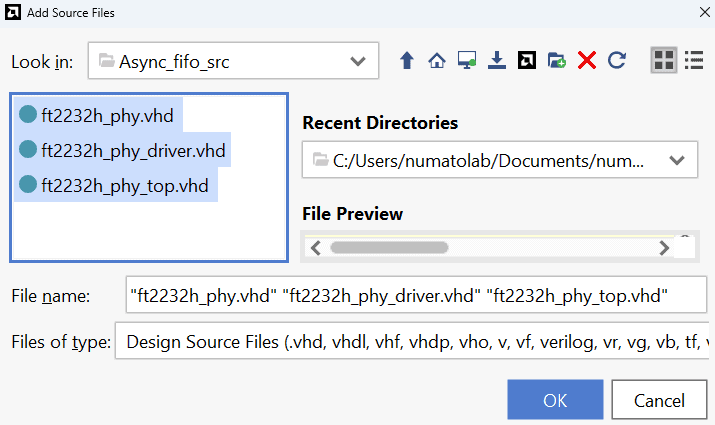This screenshot has height=425, width=715.
Task: Open the Look in folder dropdown
Action: coord(357,61)
